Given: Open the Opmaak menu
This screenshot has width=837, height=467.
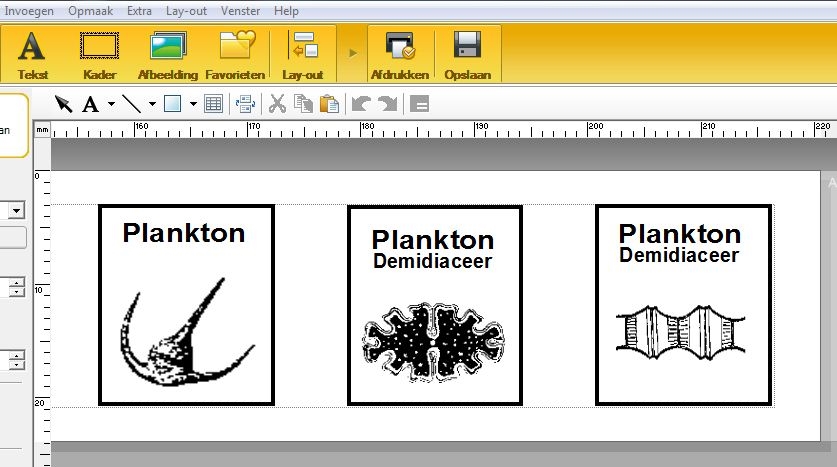Looking at the screenshot, I should click(90, 11).
